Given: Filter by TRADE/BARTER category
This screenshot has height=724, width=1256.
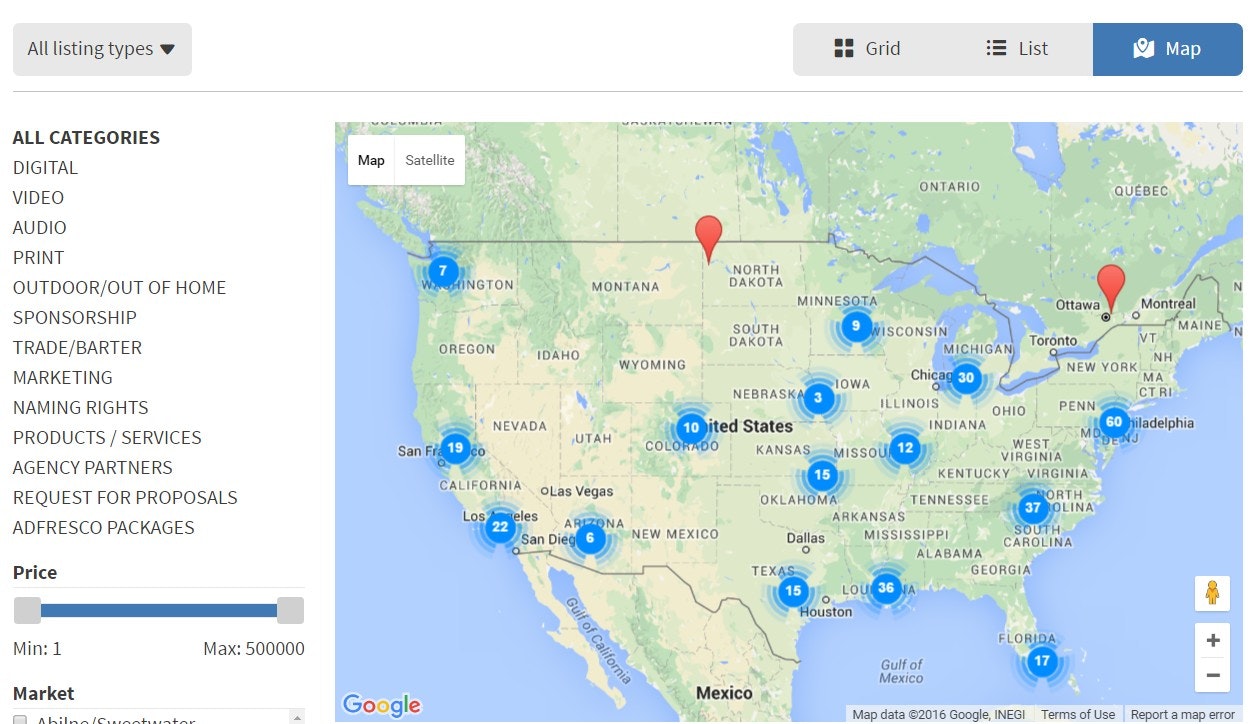Looking at the screenshot, I should pyautogui.click(x=77, y=348).
